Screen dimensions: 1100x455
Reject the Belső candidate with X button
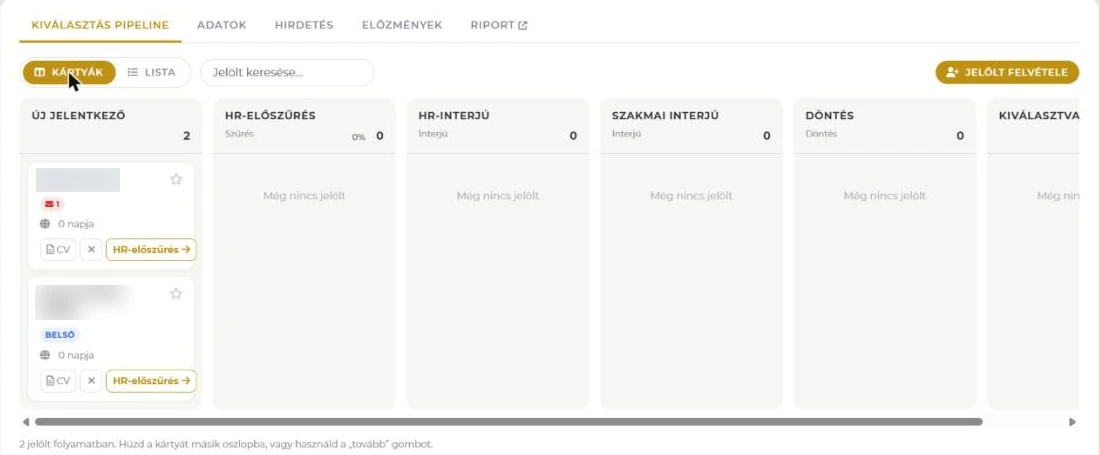pyautogui.click(x=91, y=381)
